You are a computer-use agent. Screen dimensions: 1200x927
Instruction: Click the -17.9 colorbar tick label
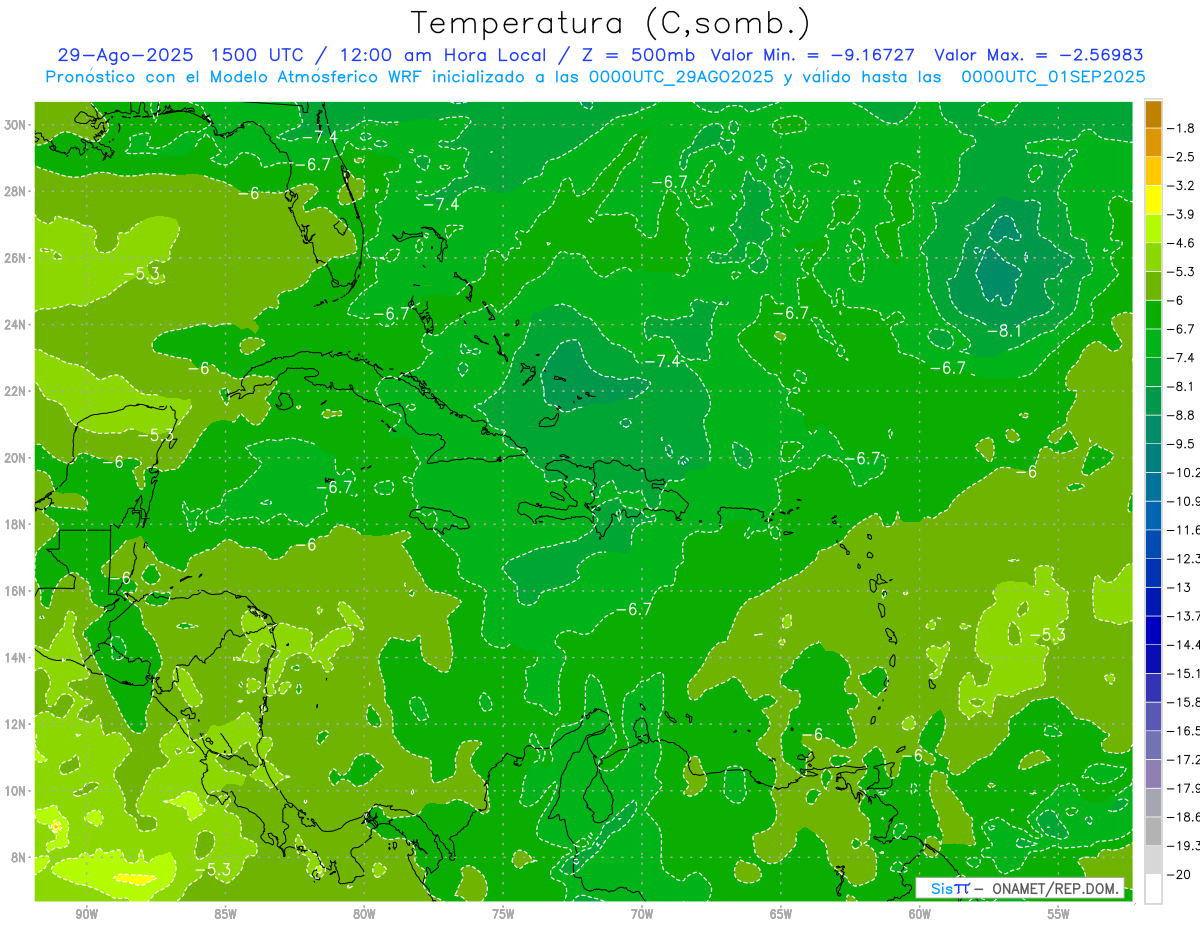[1184, 787]
